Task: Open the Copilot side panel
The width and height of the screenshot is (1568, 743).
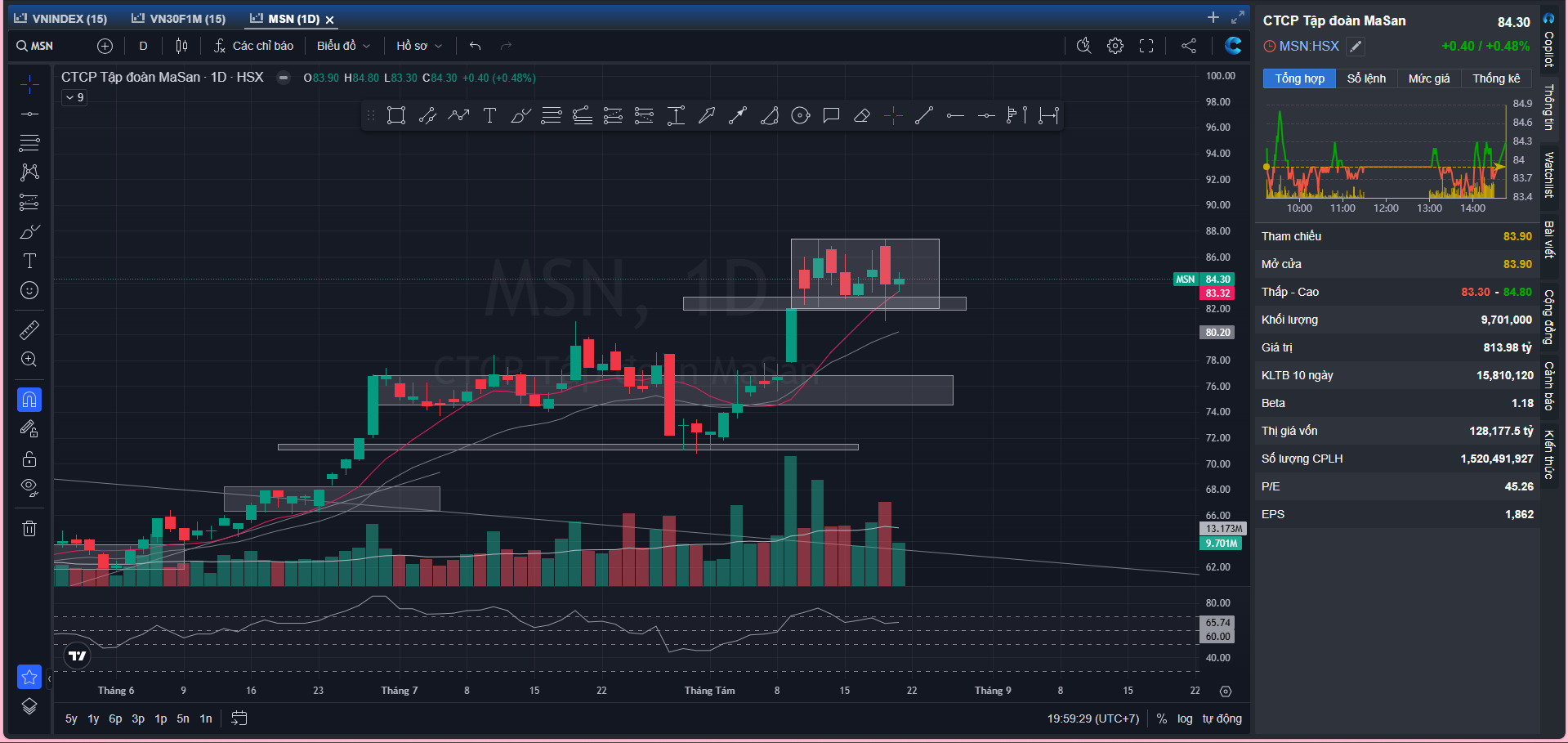Action: [1548, 41]
